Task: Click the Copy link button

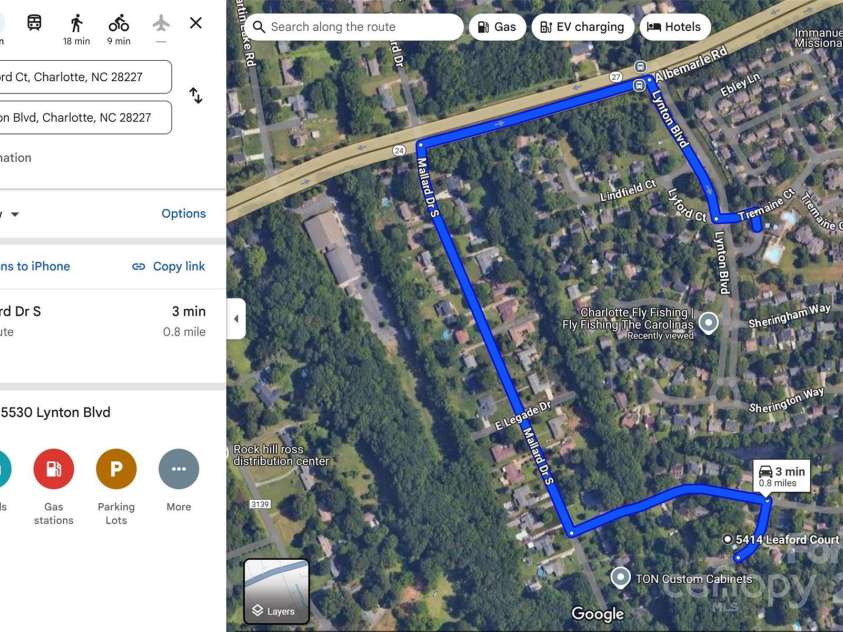Action: click(x=169, y=266)
